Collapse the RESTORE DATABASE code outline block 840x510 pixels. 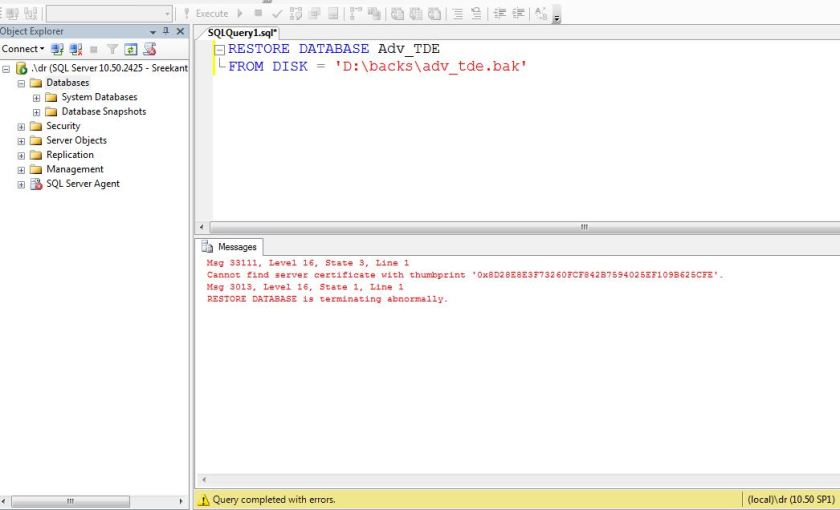tap(219, 49)
